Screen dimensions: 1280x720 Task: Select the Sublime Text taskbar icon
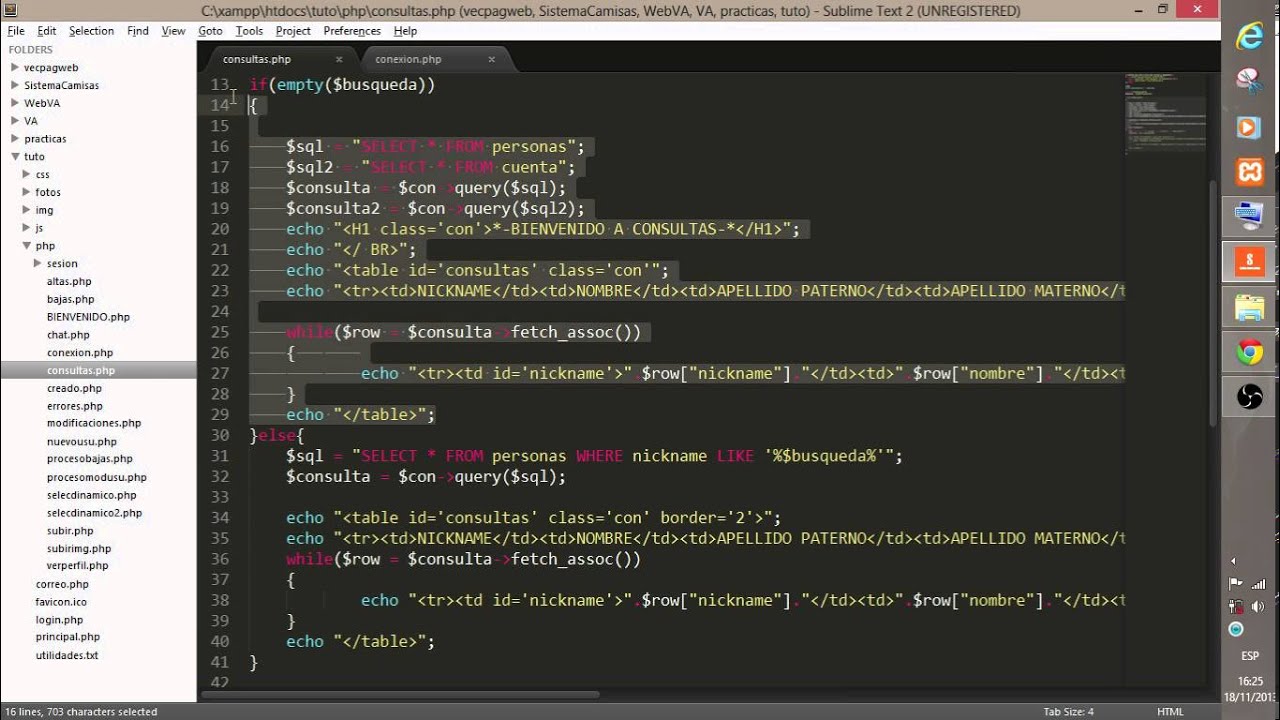coord(1249,262)
